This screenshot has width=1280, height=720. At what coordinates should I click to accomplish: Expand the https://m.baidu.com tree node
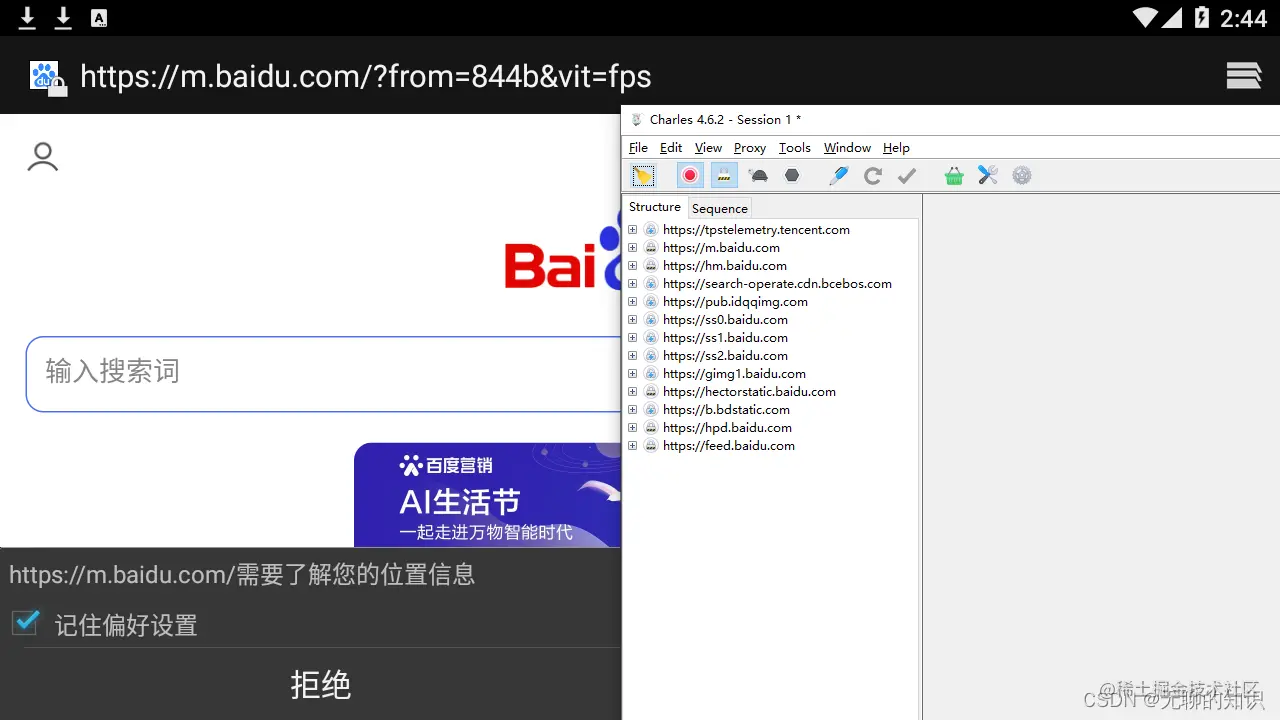pyautogui.click(x=632, y=247)
